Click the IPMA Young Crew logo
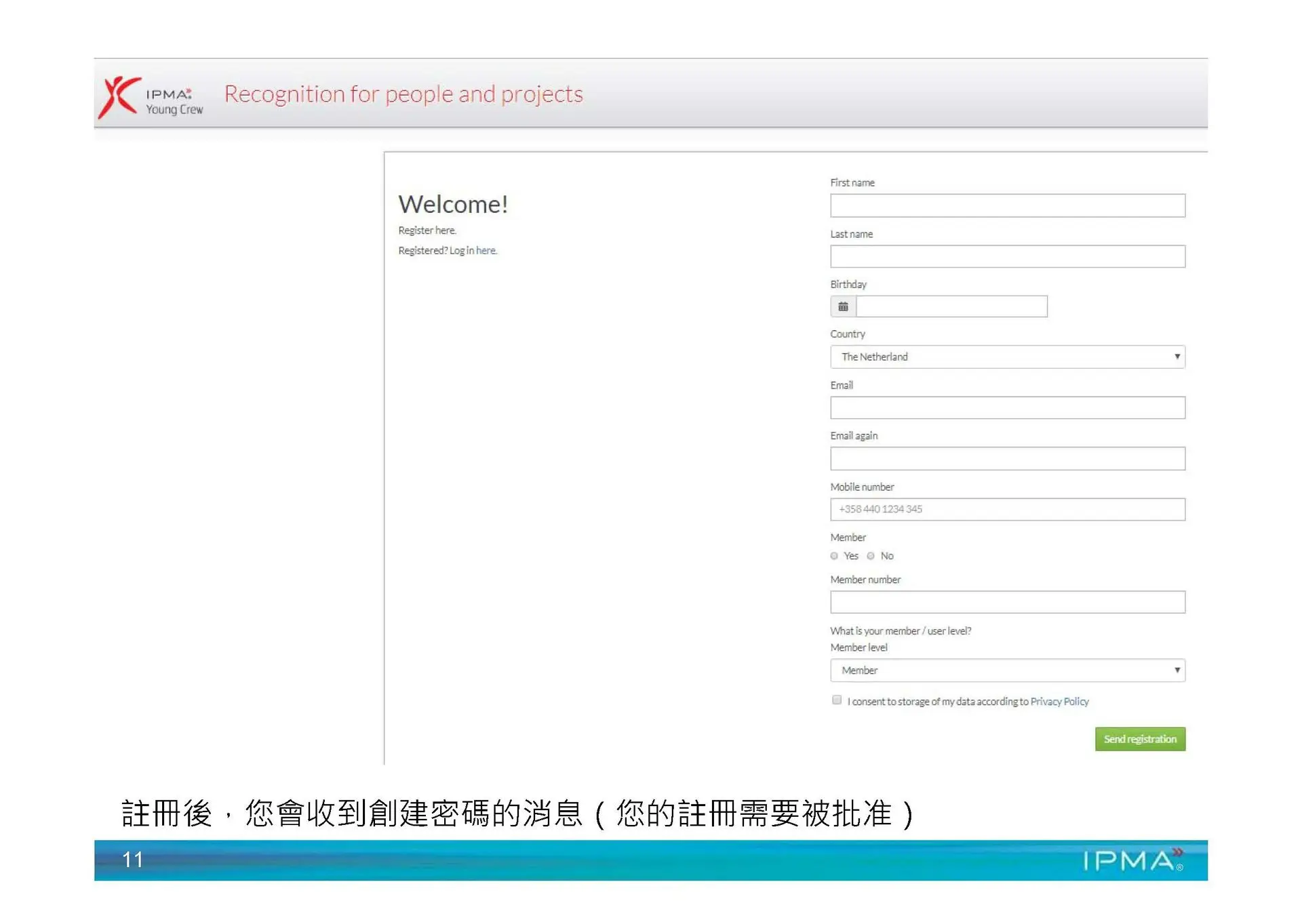The width and height of the screenshot is (1302, 924). click(151, 98)
